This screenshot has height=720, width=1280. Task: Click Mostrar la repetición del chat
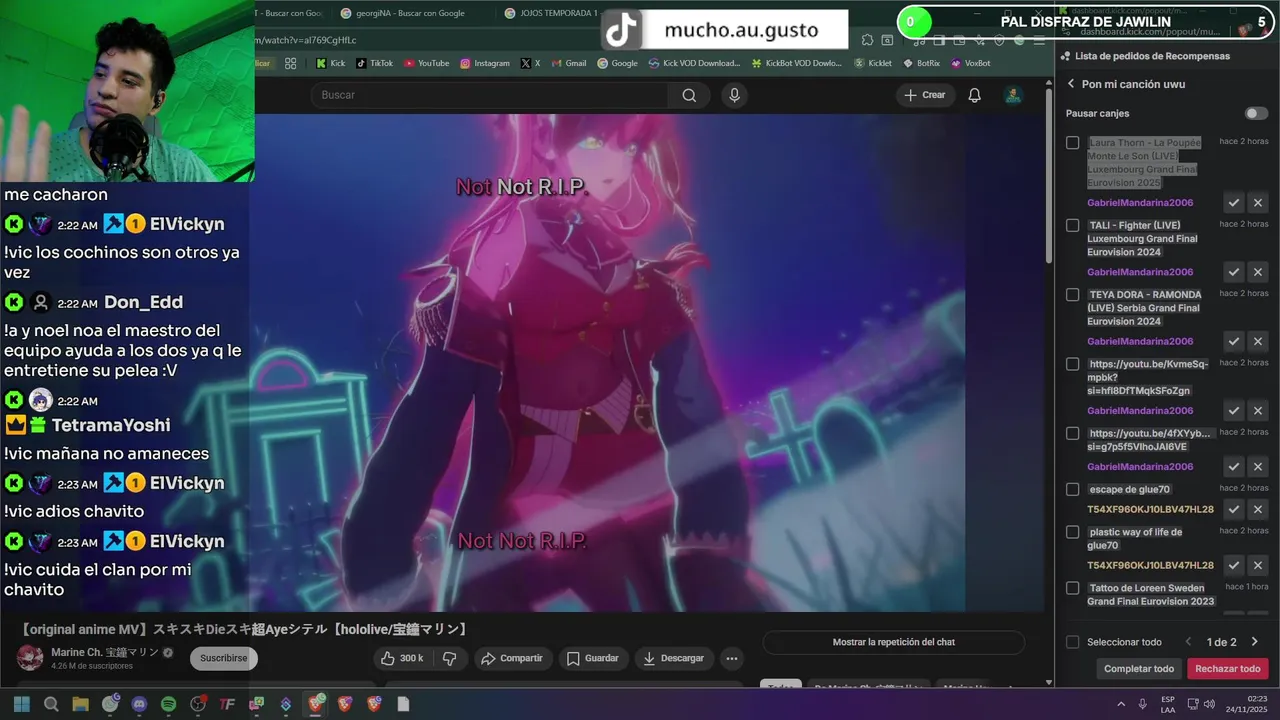(x=893, y=642)
